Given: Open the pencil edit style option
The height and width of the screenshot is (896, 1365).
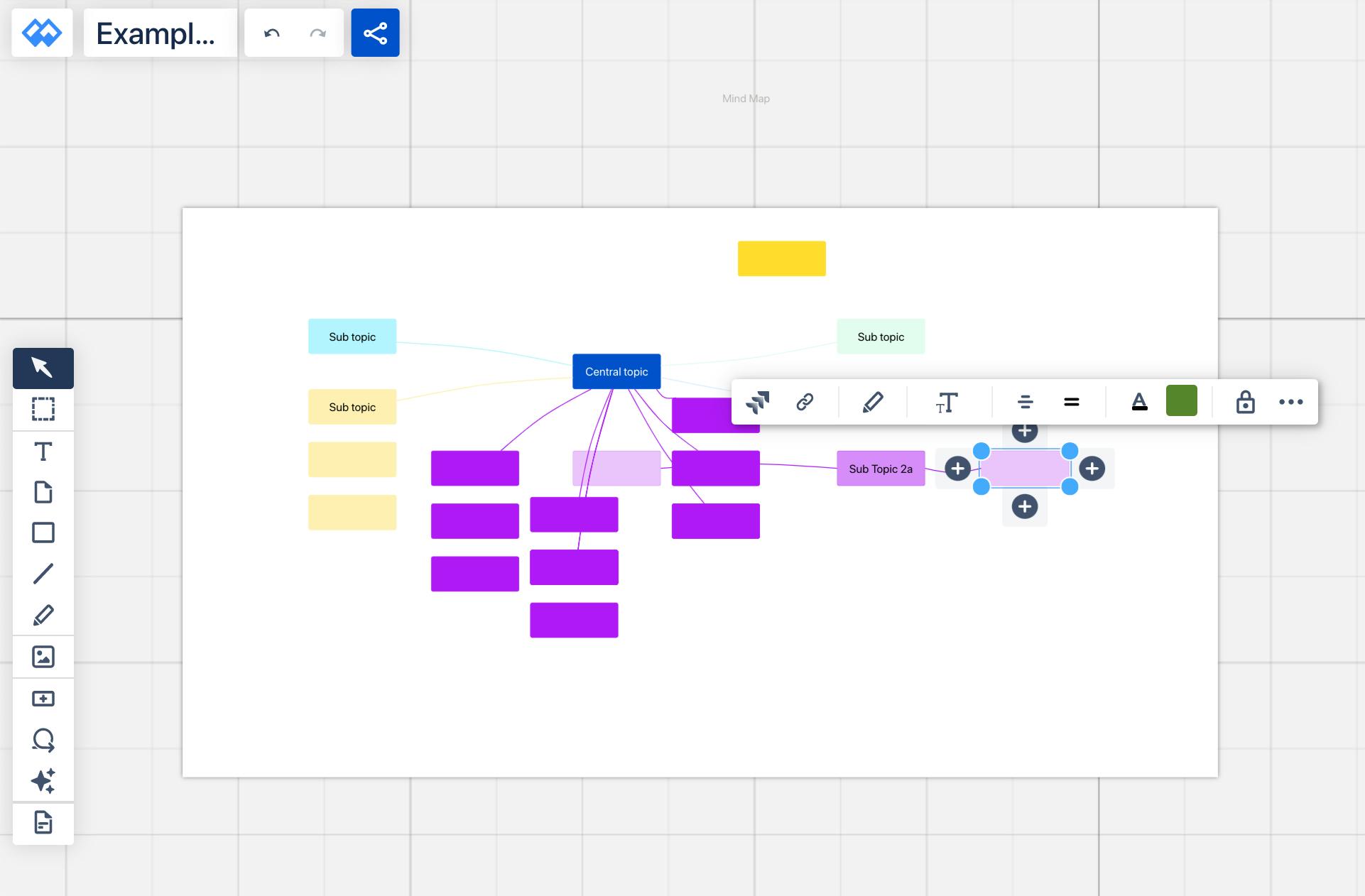Looking at the screenshot, I should [x=873, y=402].
